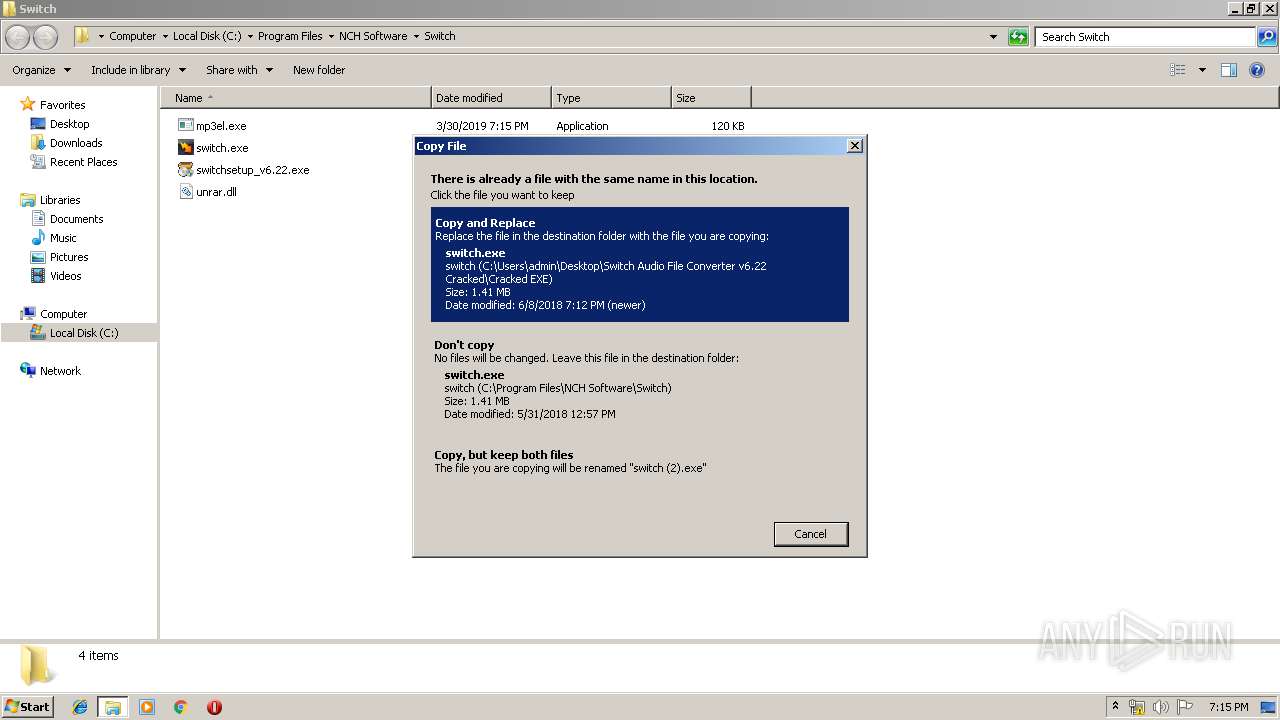Screen dimensions: 1280x720
Task: Open the volume speaker tray icon
Action: (x=1161, y=707)
